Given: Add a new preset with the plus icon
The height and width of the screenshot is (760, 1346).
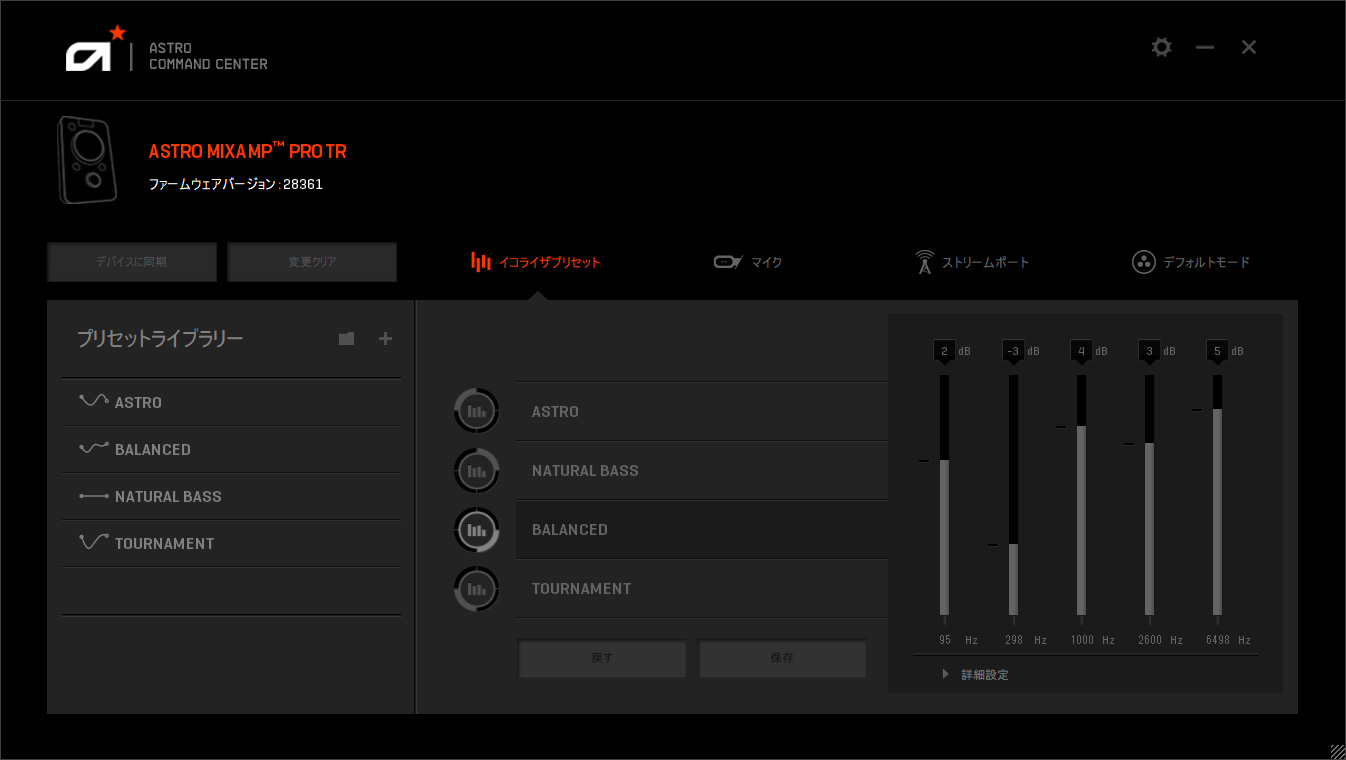Looking at the screenshot, I should pyautogui.click(x=385, y=339).
